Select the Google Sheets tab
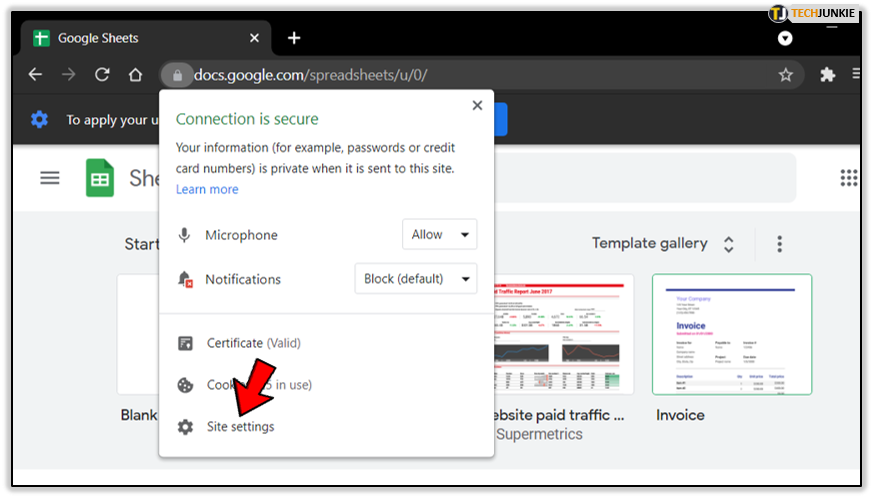Viewport: 873px width, 498px height. [x=146, y=38]
